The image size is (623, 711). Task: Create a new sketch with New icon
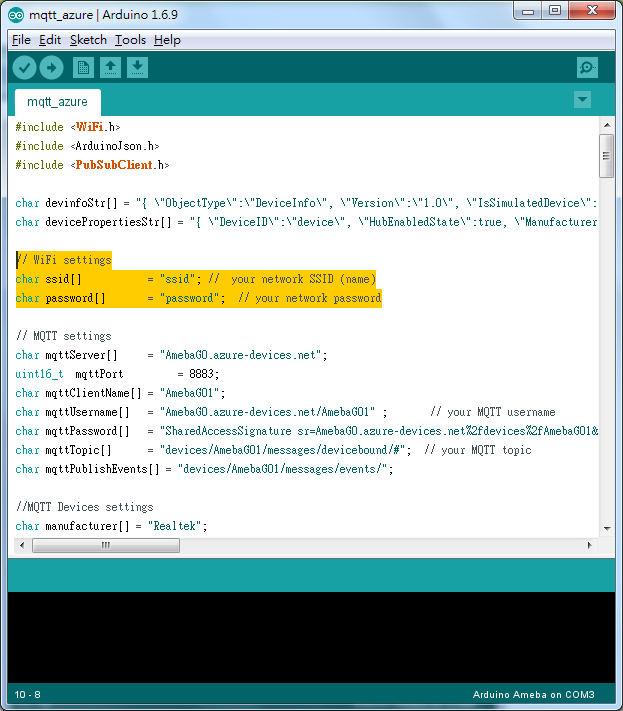coord(83,68)
